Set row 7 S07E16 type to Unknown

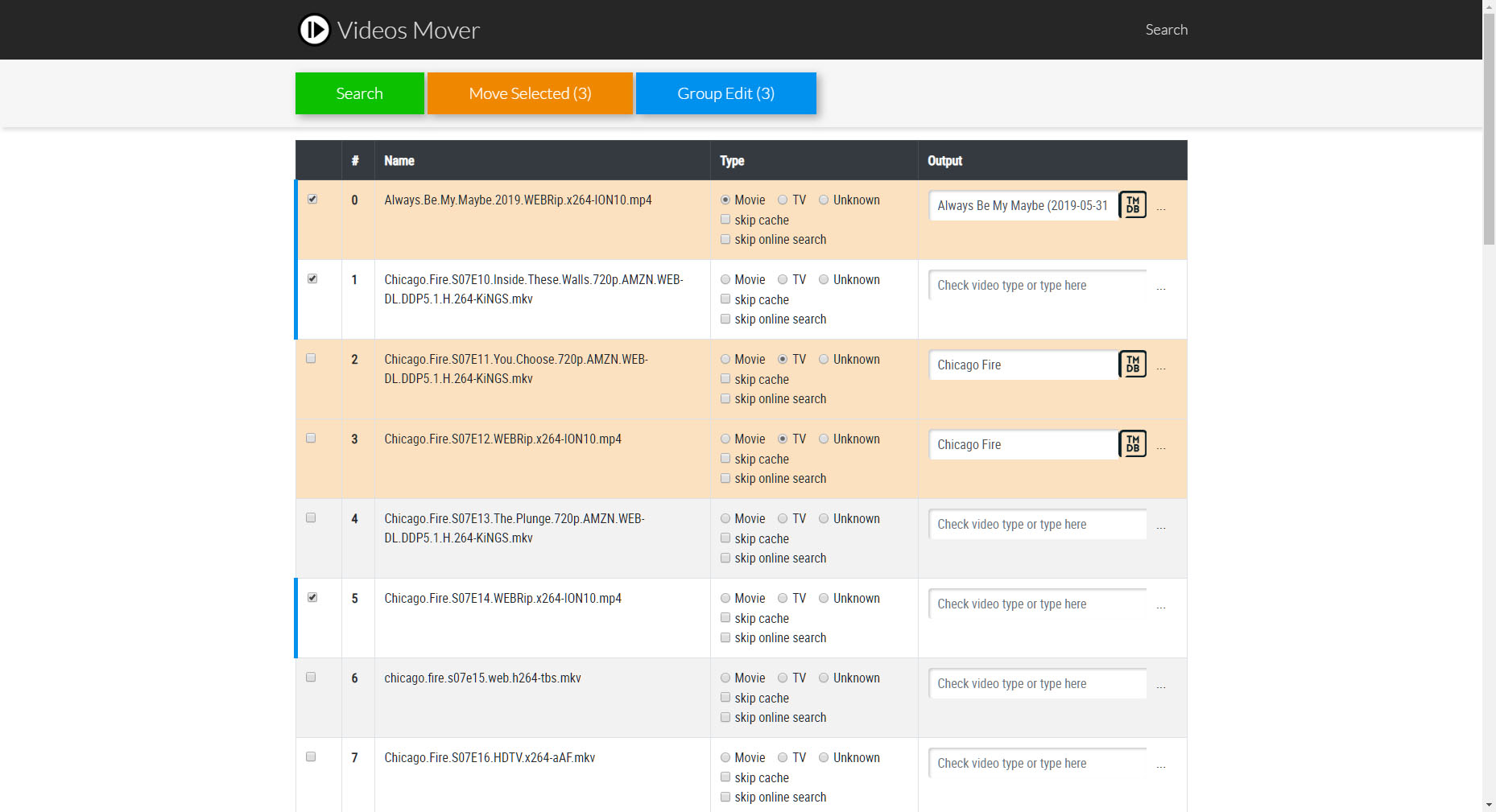824,757
